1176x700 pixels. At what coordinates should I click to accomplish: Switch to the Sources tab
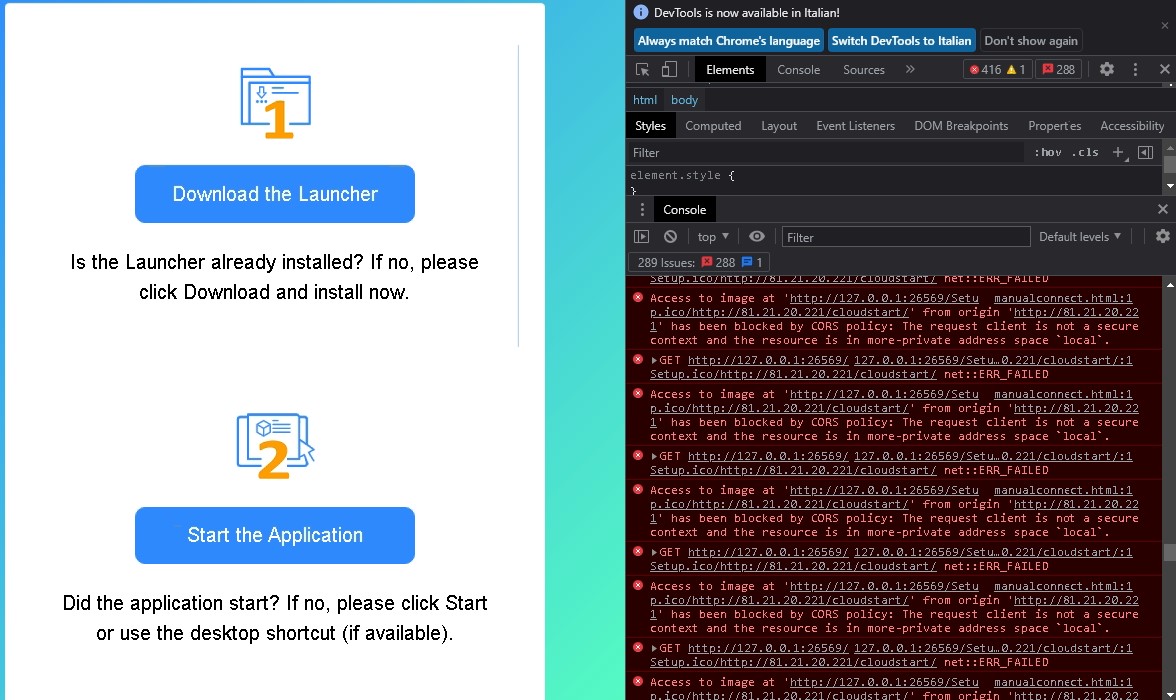(863, 70)
